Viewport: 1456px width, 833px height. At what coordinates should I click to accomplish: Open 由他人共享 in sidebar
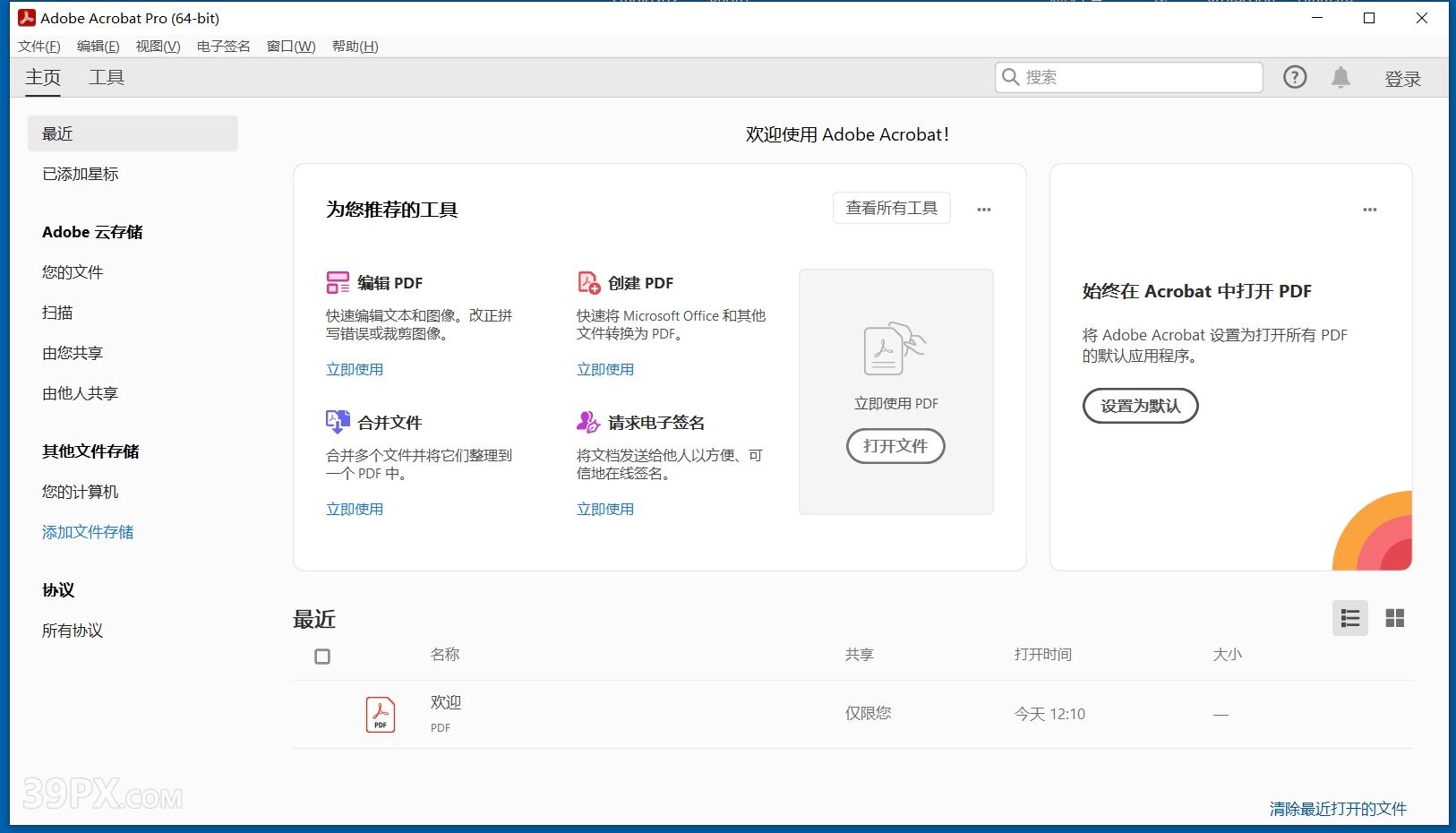pyautogui.click(x=81, y=393)
